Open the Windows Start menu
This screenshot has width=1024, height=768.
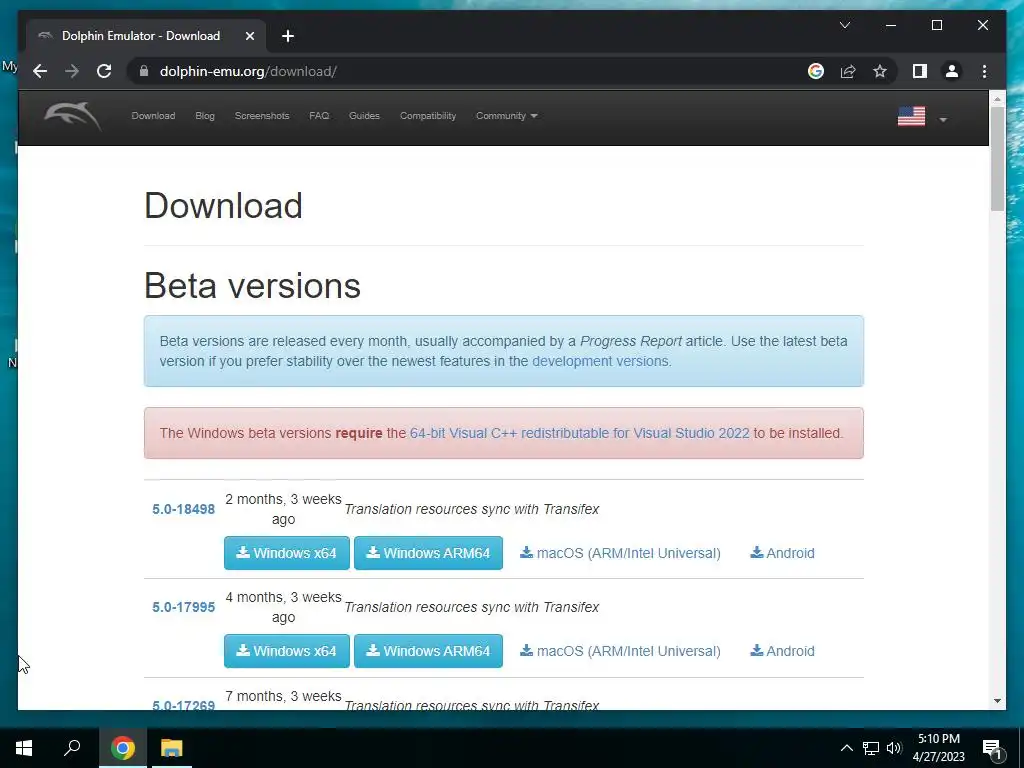(x=24, y=748)
